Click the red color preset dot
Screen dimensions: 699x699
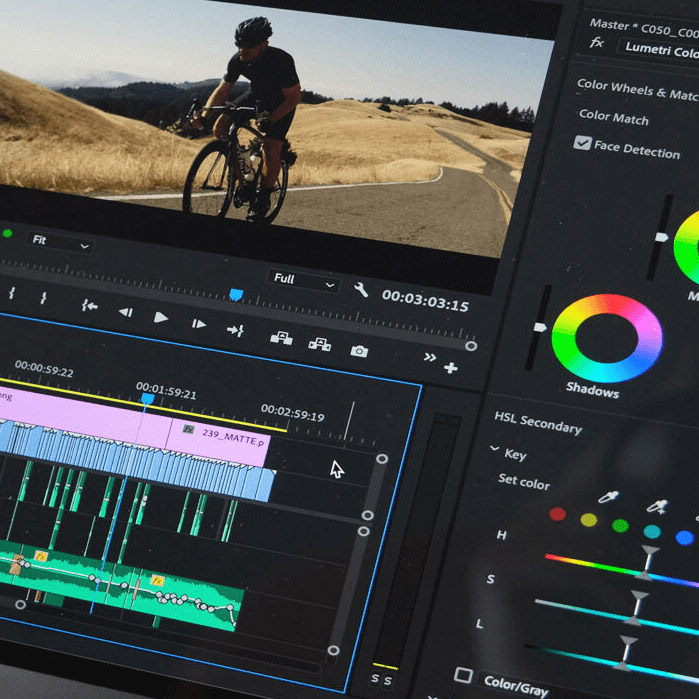[x=557, y=514]
